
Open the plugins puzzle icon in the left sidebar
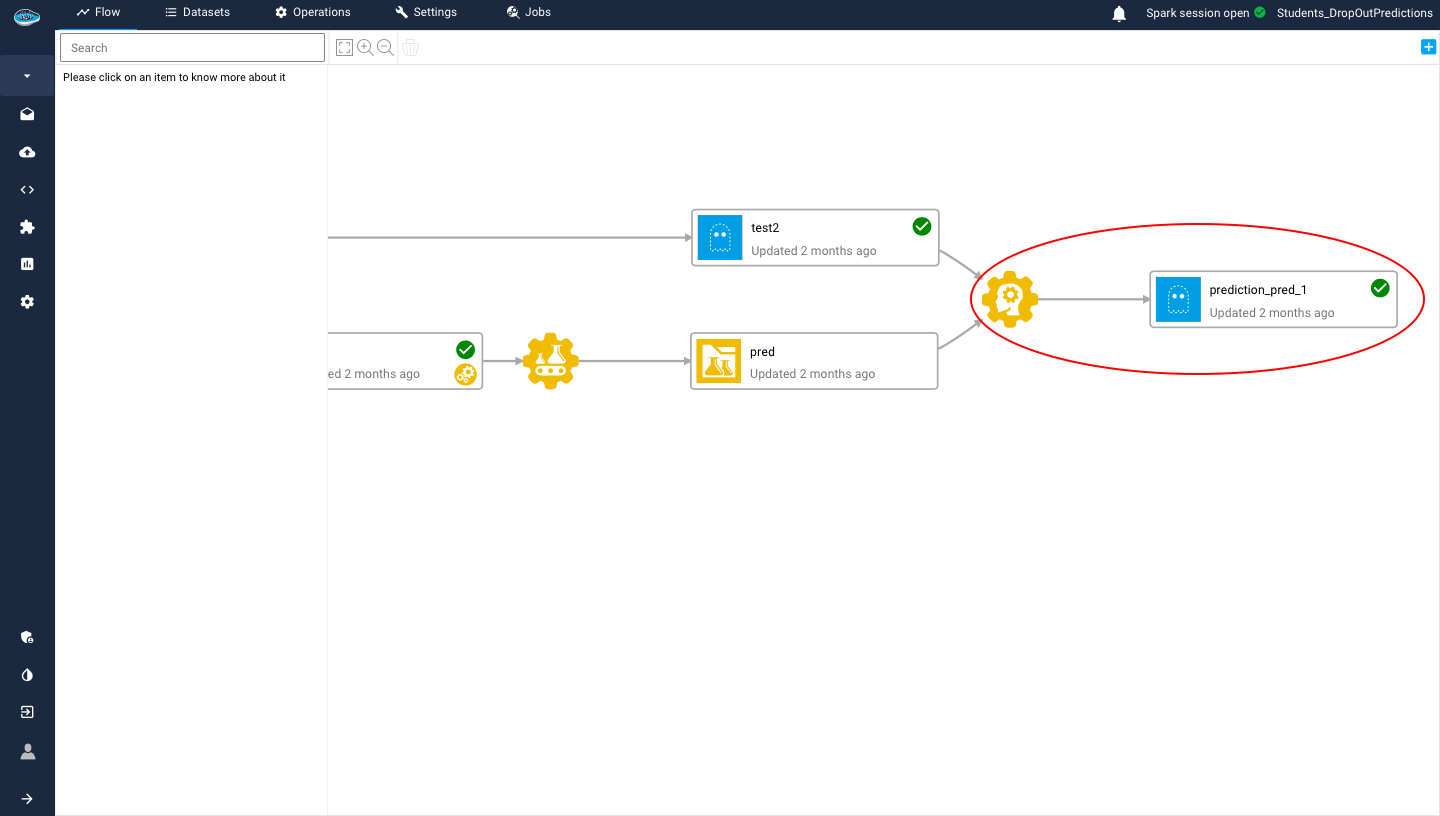(26, 227)
